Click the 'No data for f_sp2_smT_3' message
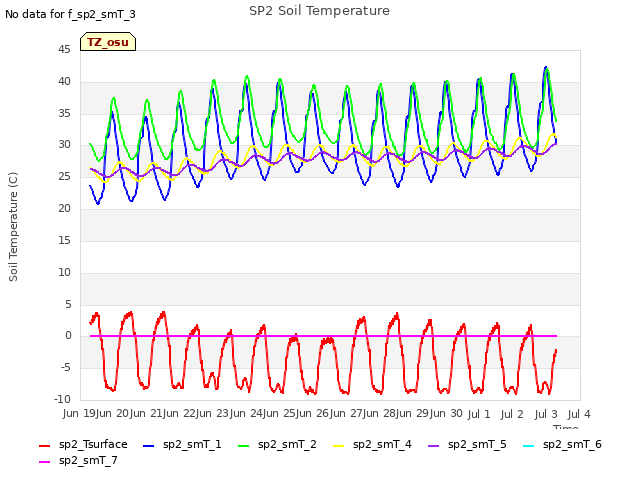The height and width of the screenshot is (480, 640). point(70,14)
